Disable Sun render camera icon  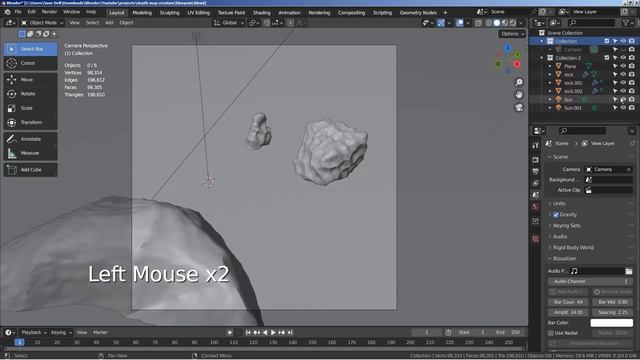tap(632, 100)
